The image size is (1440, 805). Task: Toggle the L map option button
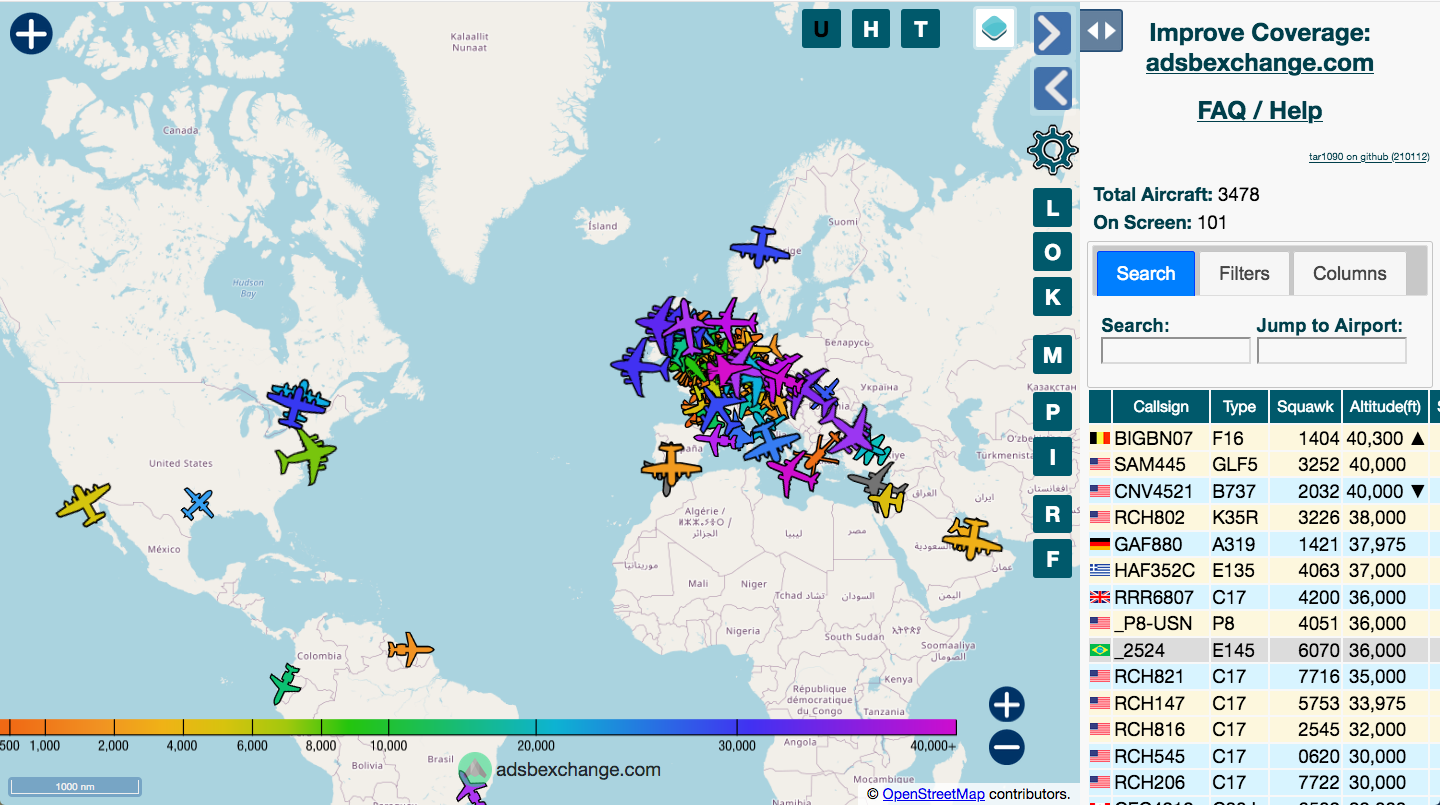coord(1052,209)
